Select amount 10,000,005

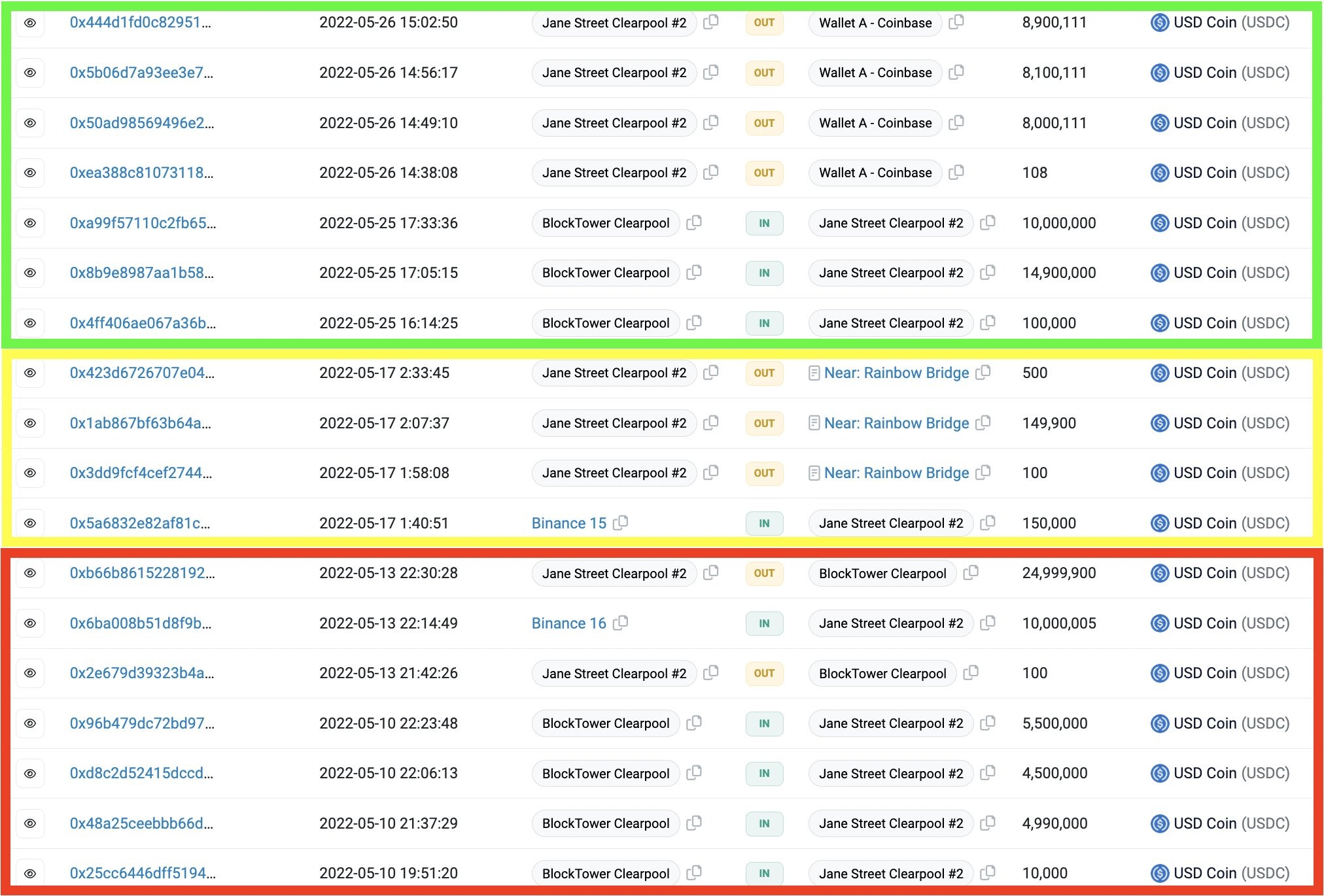(x=1059, y=623)
